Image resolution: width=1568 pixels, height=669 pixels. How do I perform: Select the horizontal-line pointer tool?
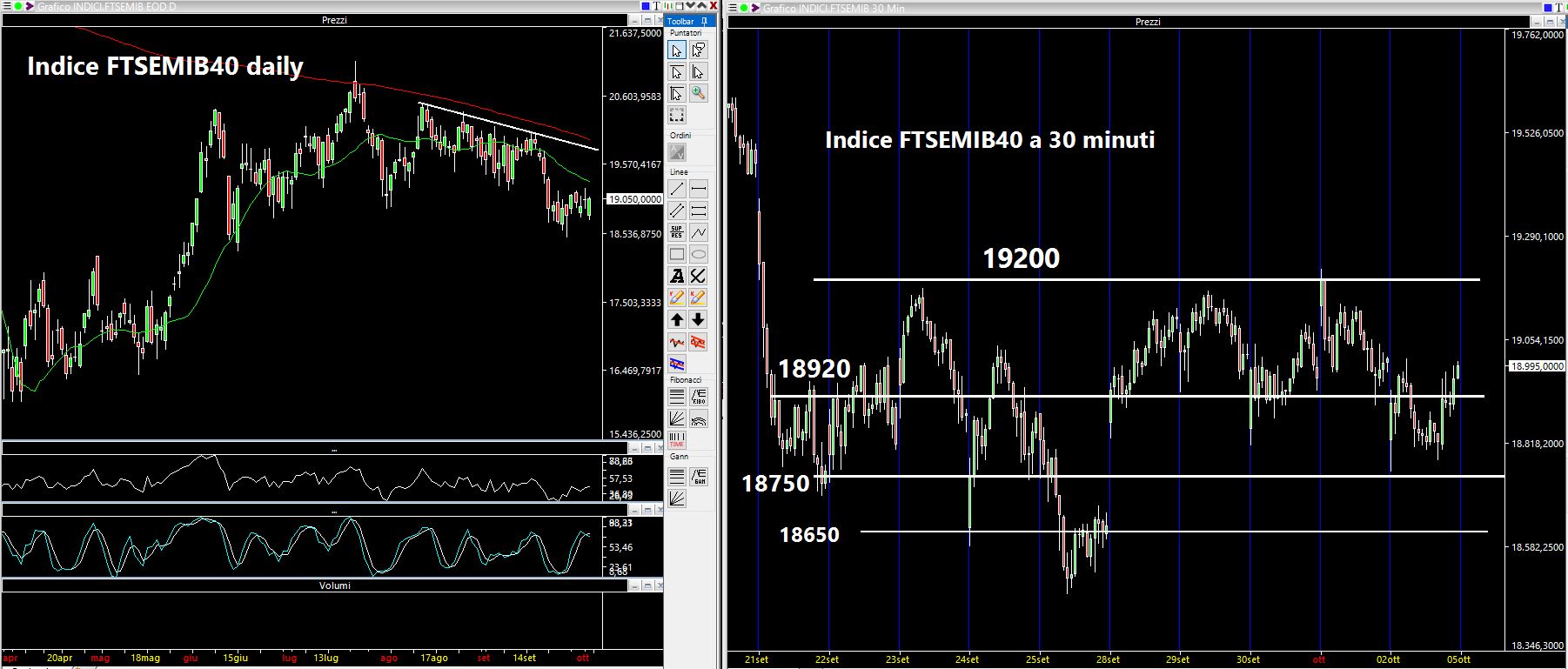[677, 72]
